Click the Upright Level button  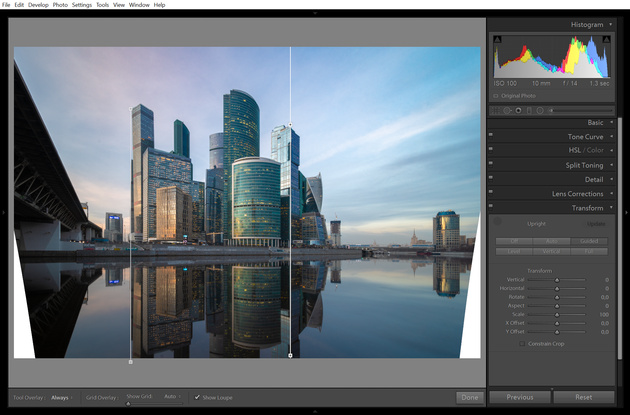(514, 251)
